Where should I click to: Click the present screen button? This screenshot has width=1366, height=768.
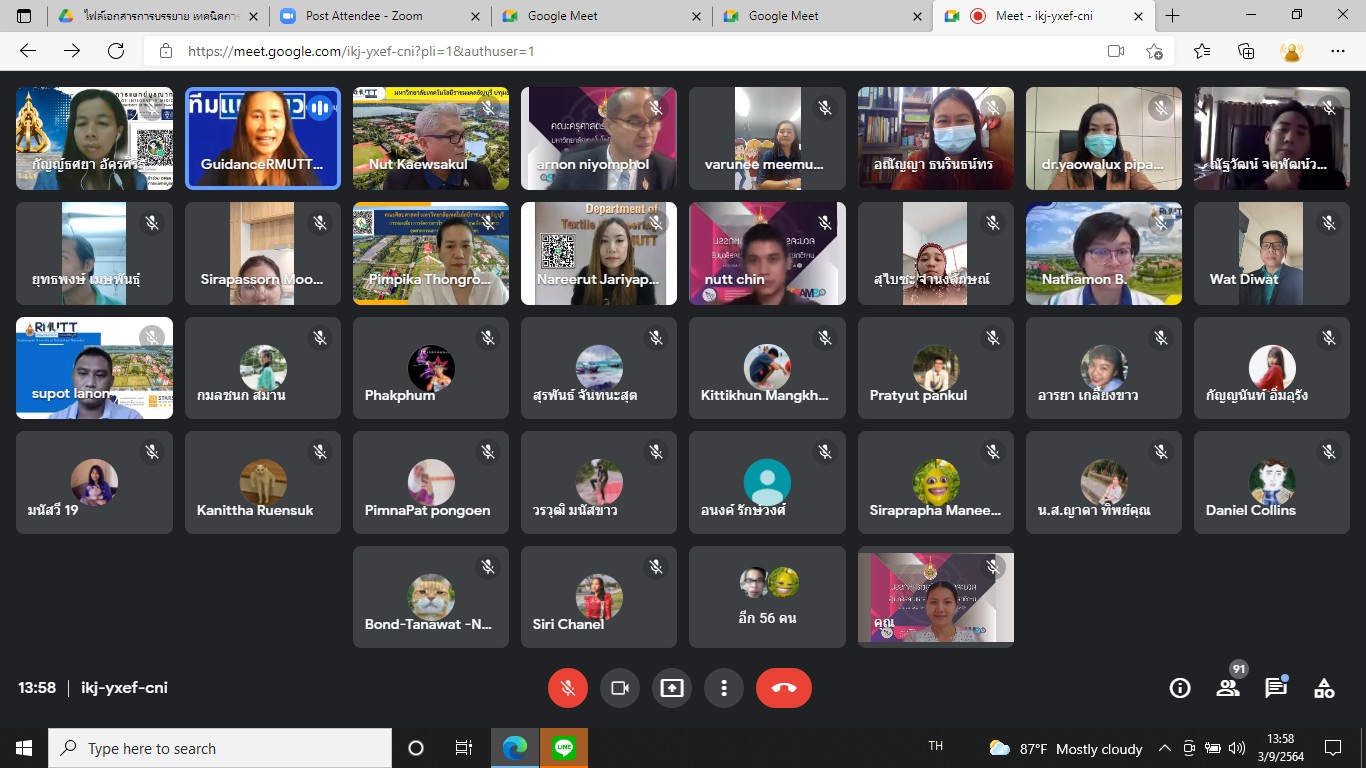tap(672, 688)
